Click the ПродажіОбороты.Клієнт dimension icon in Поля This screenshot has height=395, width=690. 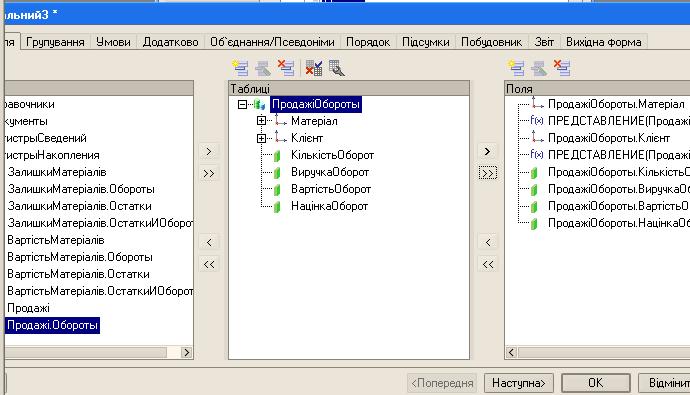537,137
